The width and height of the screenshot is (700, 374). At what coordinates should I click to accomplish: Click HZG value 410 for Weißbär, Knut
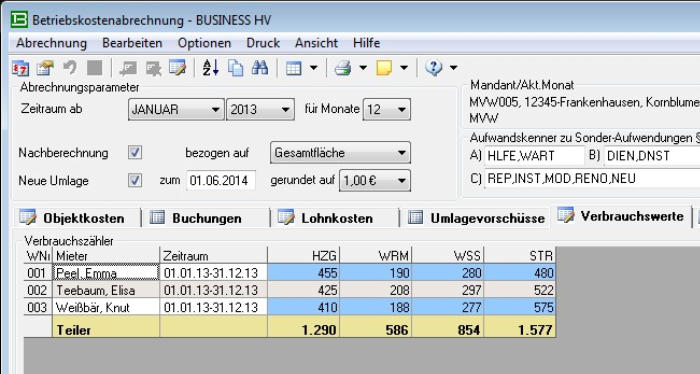[304, 307]
